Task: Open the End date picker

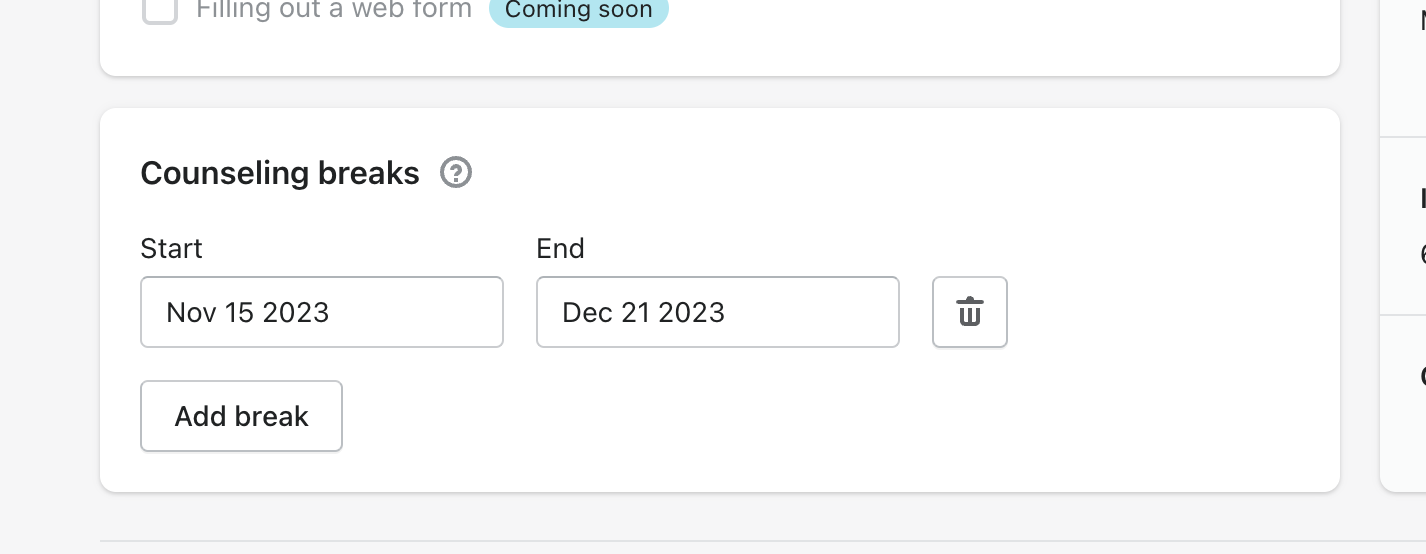Action: tap(717, 312)
